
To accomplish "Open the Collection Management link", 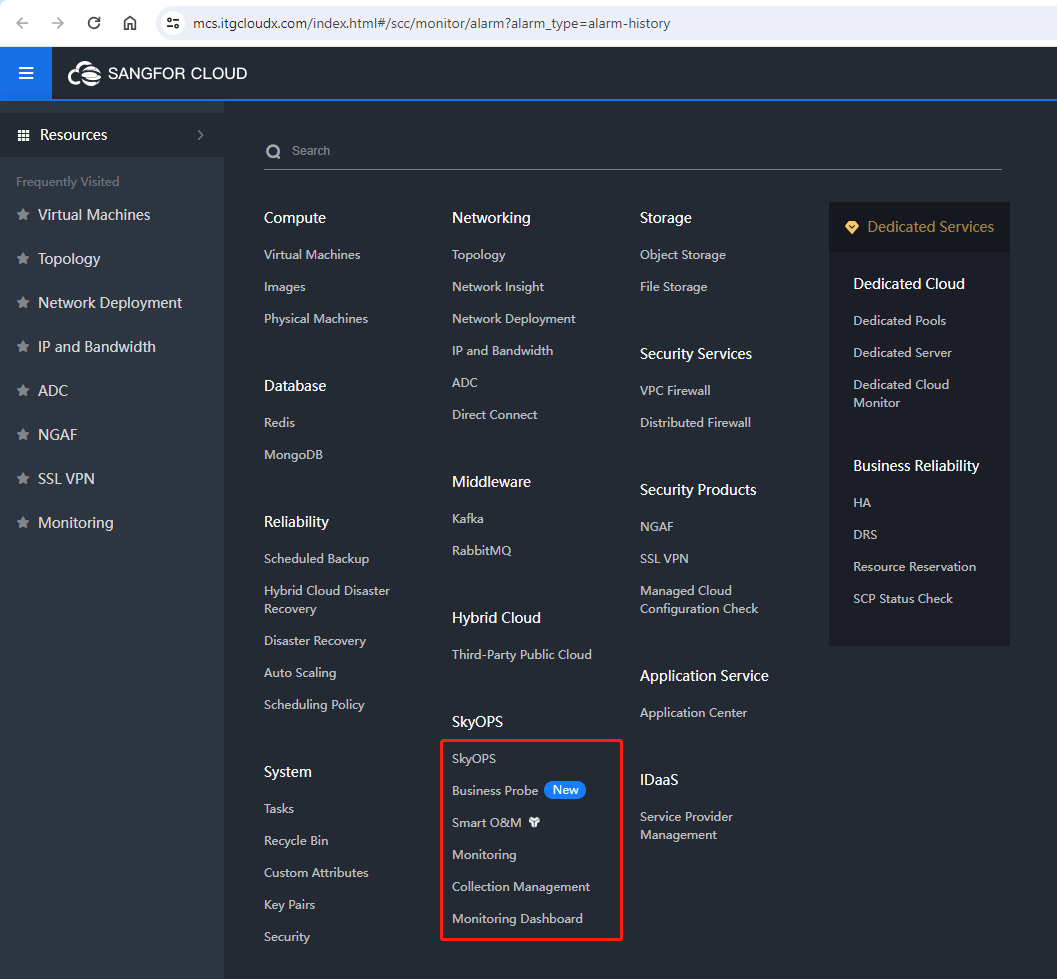I will coord(521,886).
